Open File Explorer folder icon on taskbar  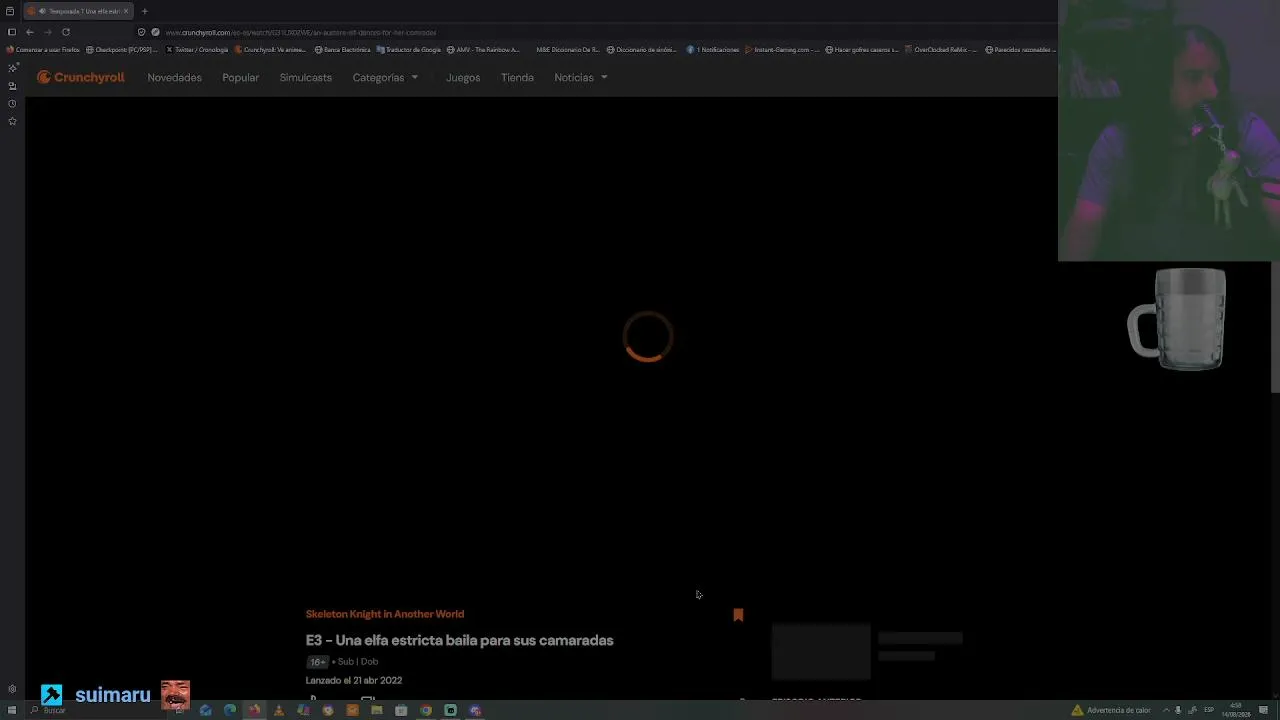click(376, 710)
